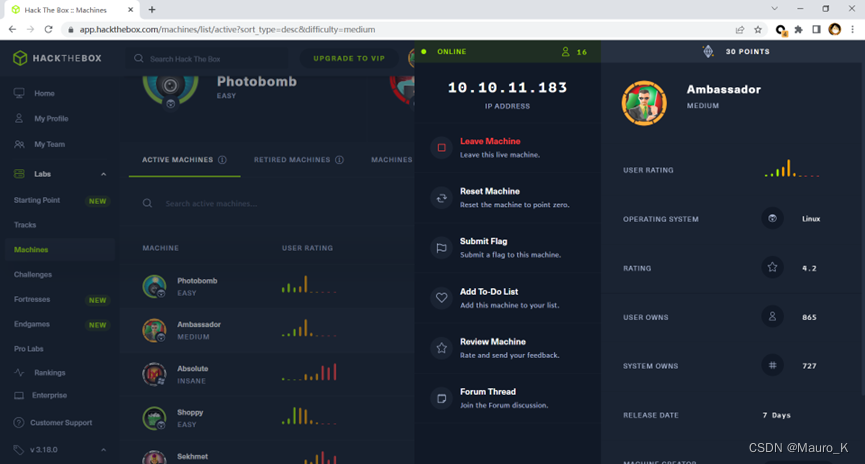Viewport: 865px width, 464px height.
Task: Expand the v 3.18.0 version chevron
Action: 103,450
